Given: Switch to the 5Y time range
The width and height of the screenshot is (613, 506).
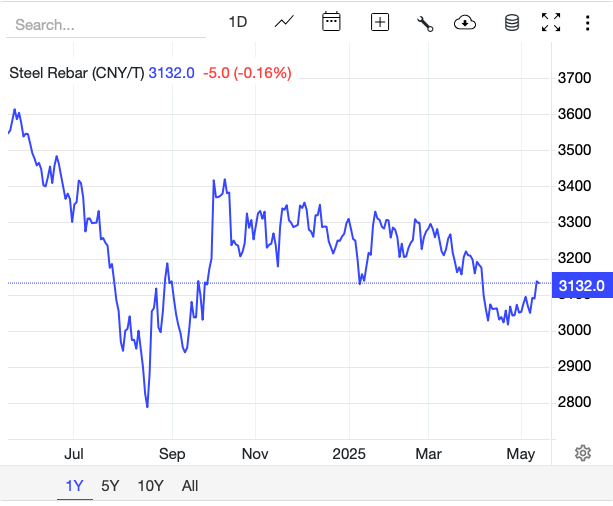Looking at the screenshot, I should coord(110,486).
